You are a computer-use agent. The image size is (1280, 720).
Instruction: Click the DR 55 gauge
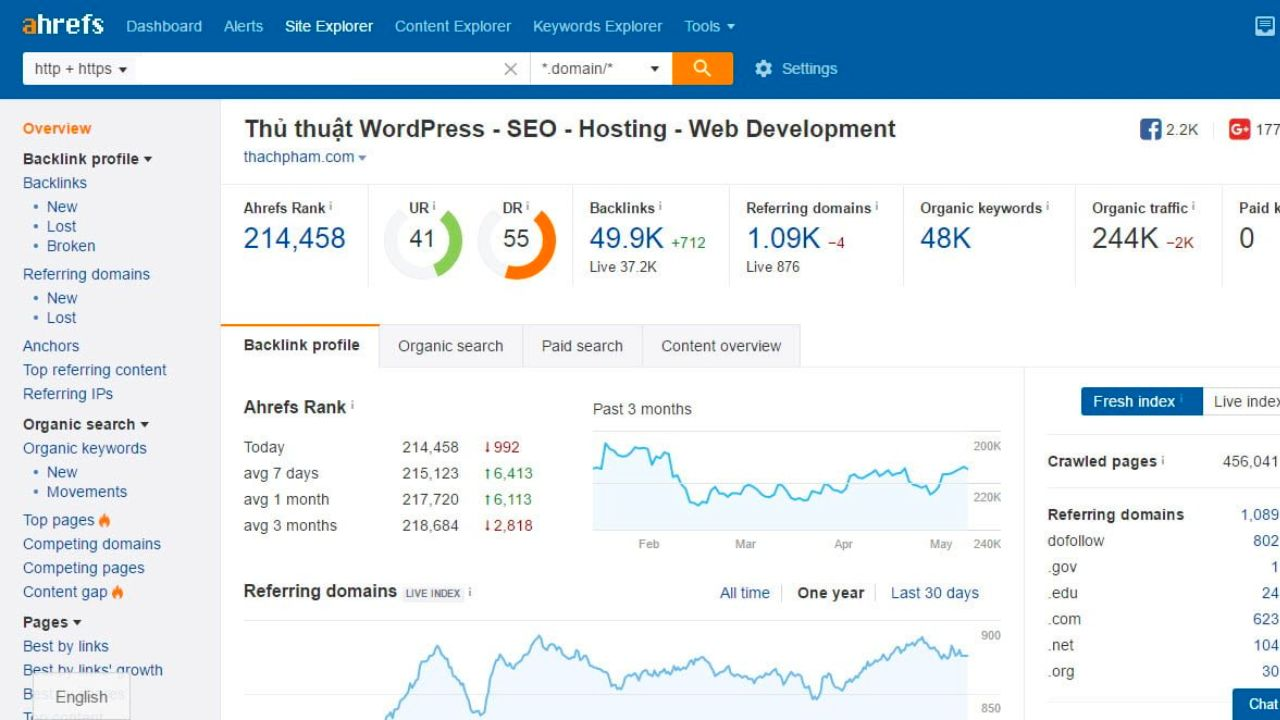[516, 239]
